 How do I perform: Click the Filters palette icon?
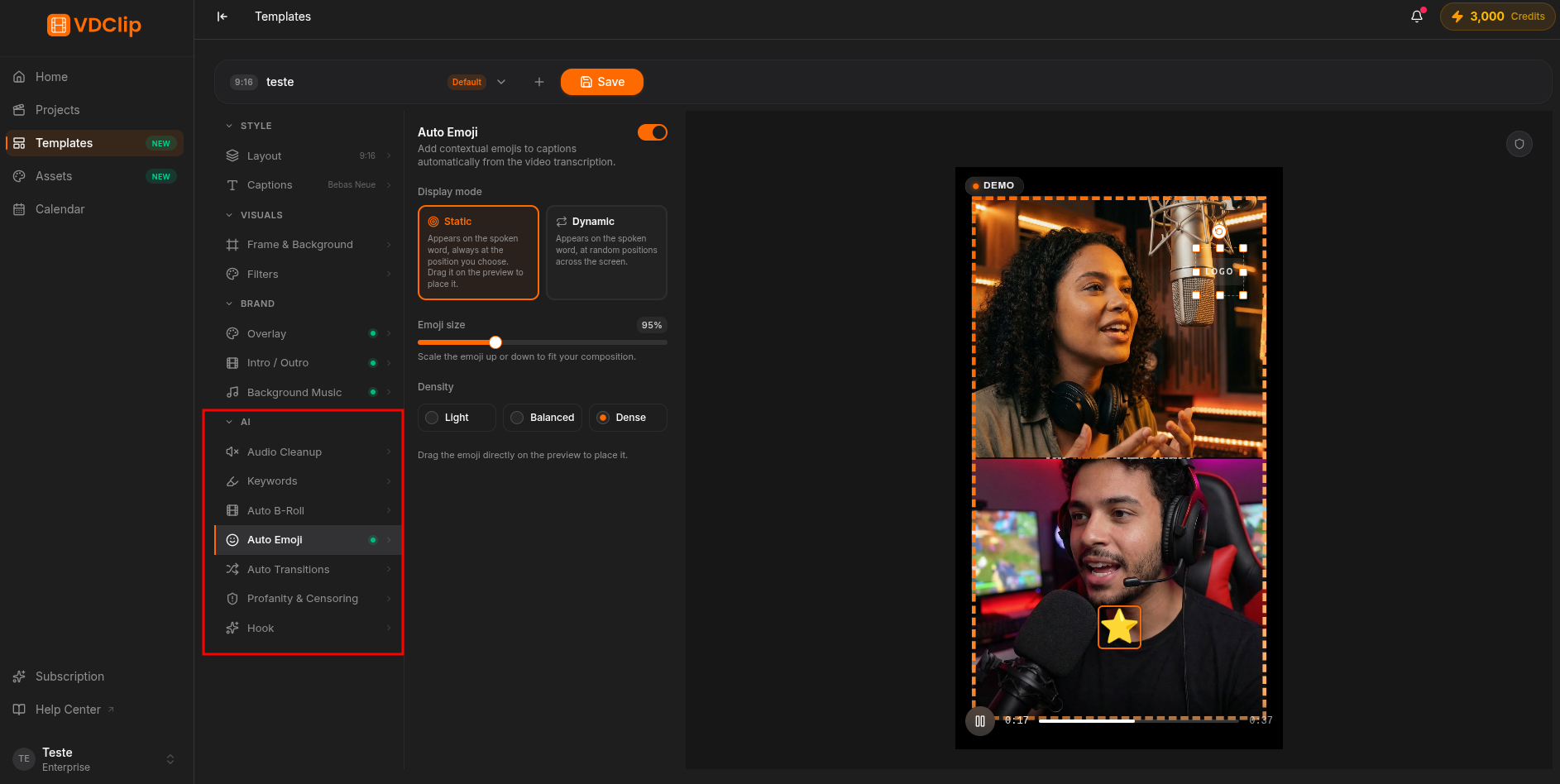tap(232, 275)
